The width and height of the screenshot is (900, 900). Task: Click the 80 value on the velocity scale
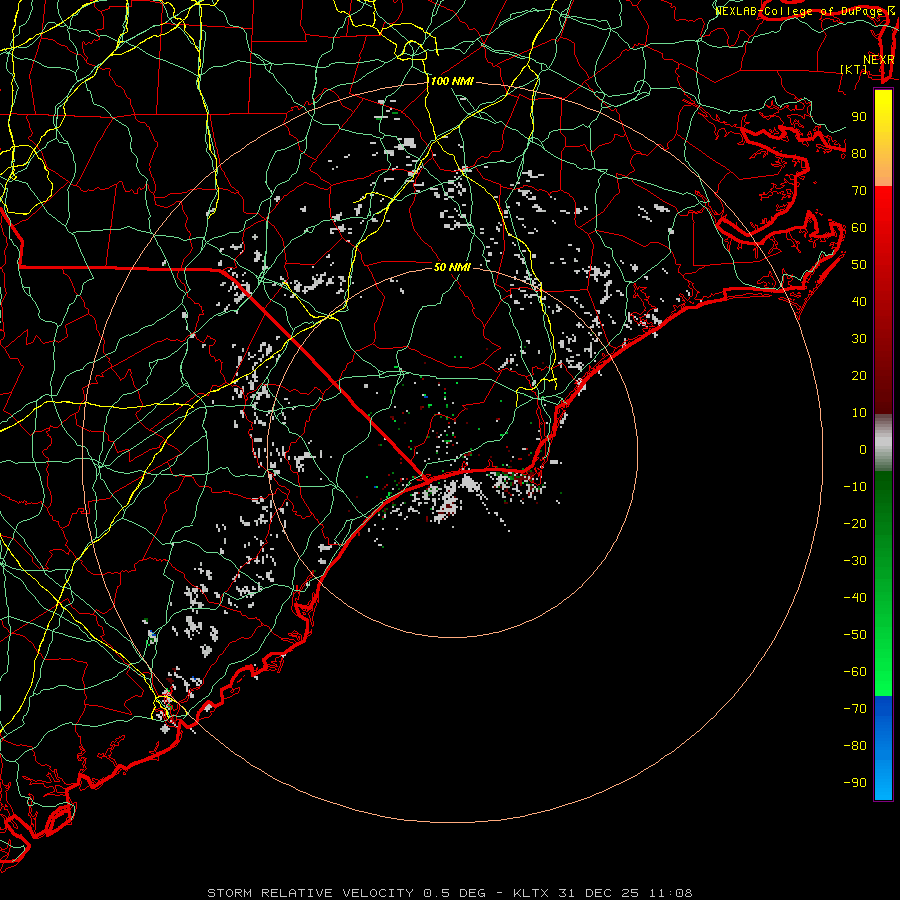pyautogui.click(x=859, y=154)
